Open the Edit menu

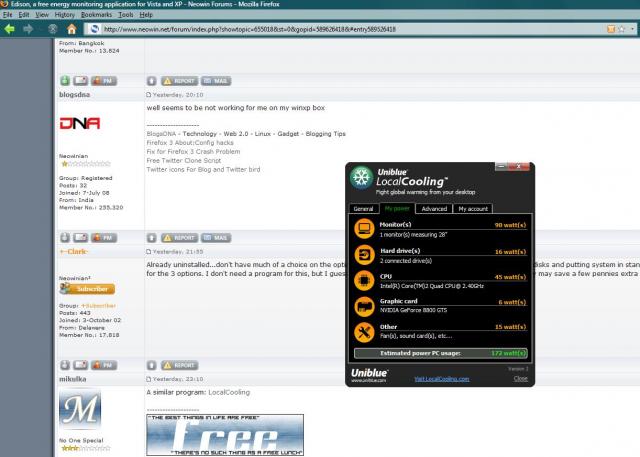24,15
